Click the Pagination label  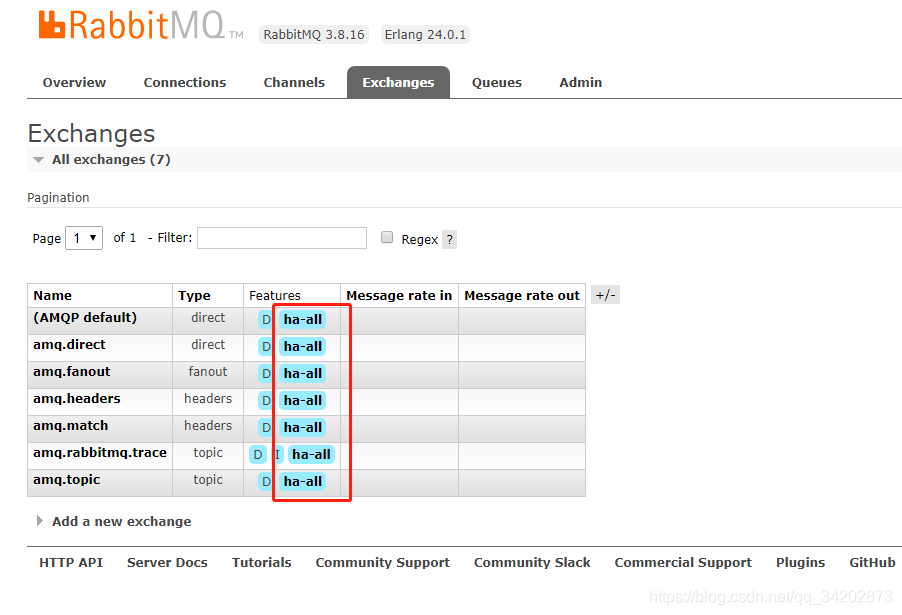[x=58, y=197]
